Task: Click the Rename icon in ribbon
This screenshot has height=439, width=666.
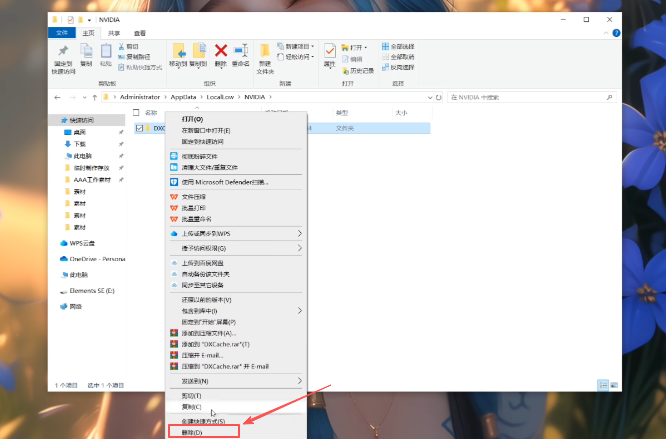Action: point(241,54)
